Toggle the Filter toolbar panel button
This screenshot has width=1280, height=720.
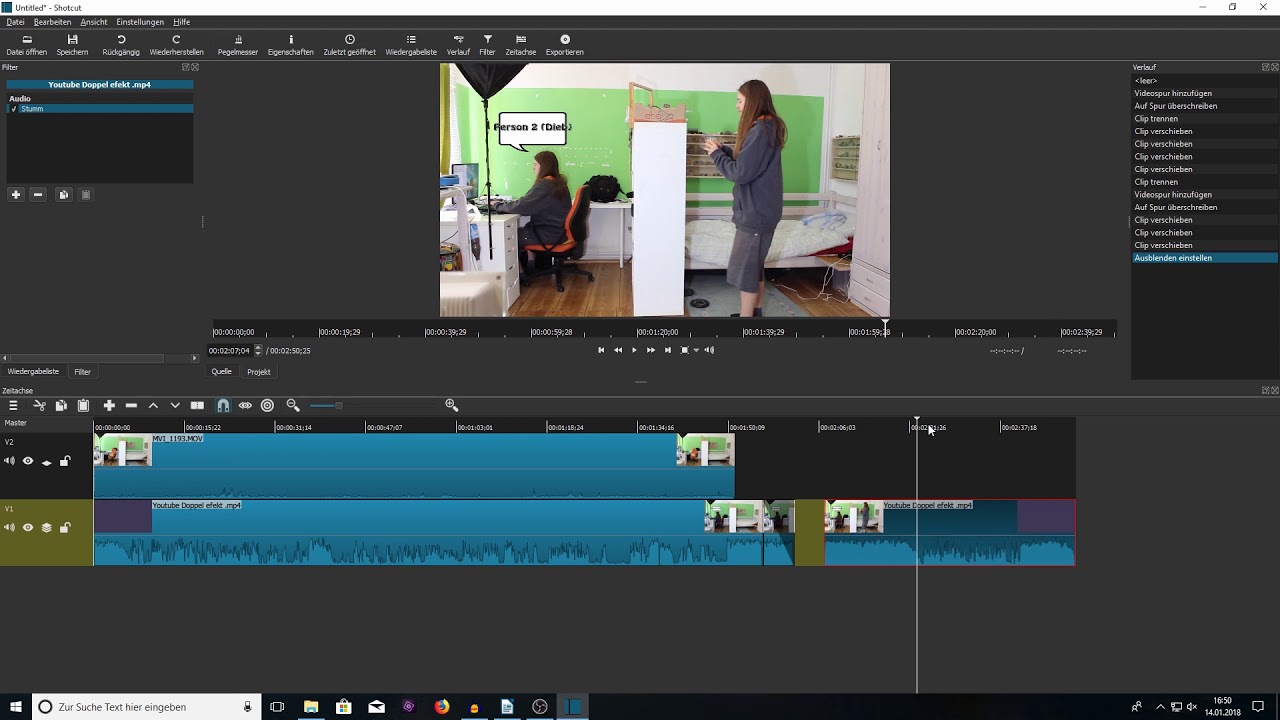point(487,45)
